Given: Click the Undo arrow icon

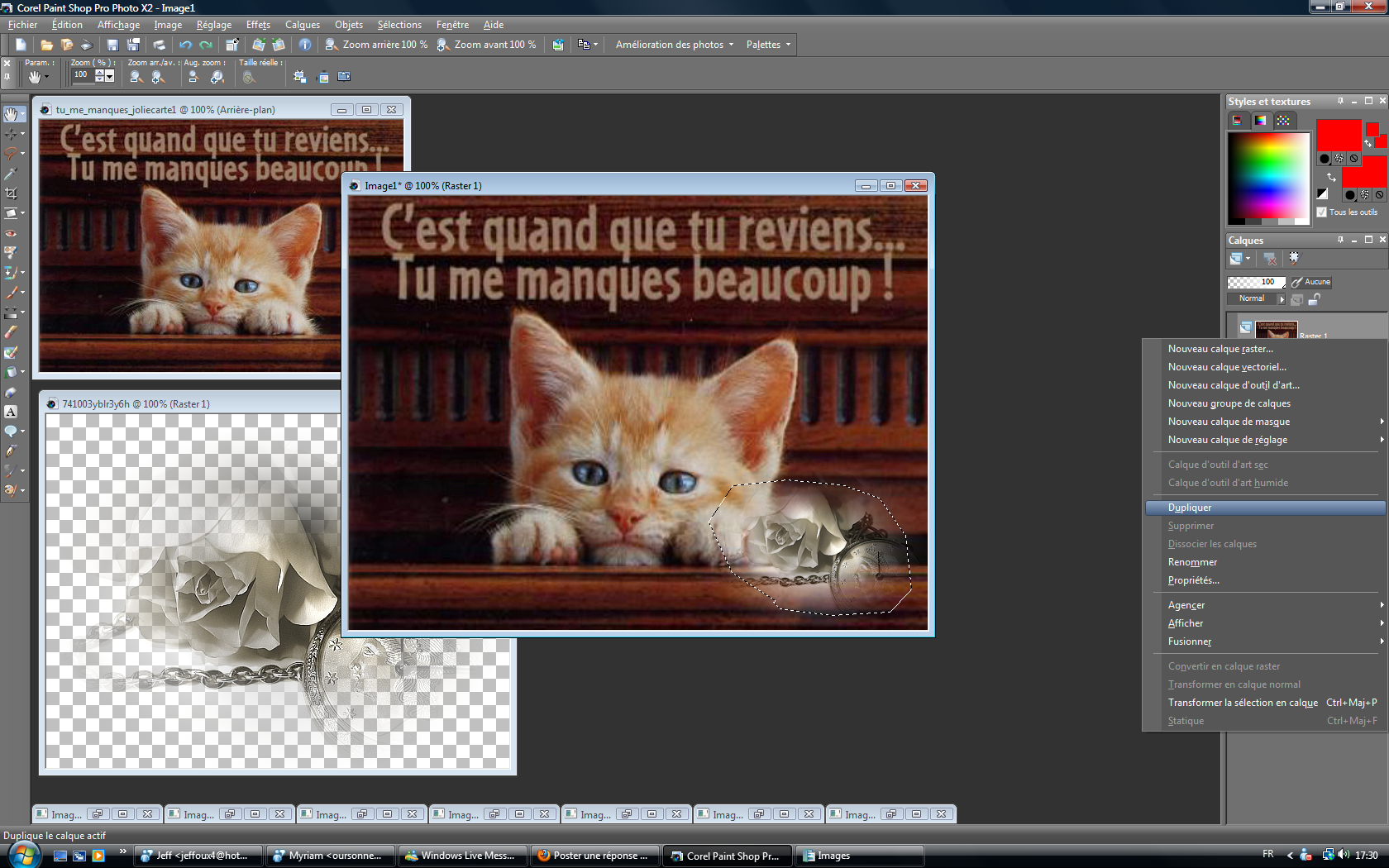Looking at the screenshot, I should [185, 45].
